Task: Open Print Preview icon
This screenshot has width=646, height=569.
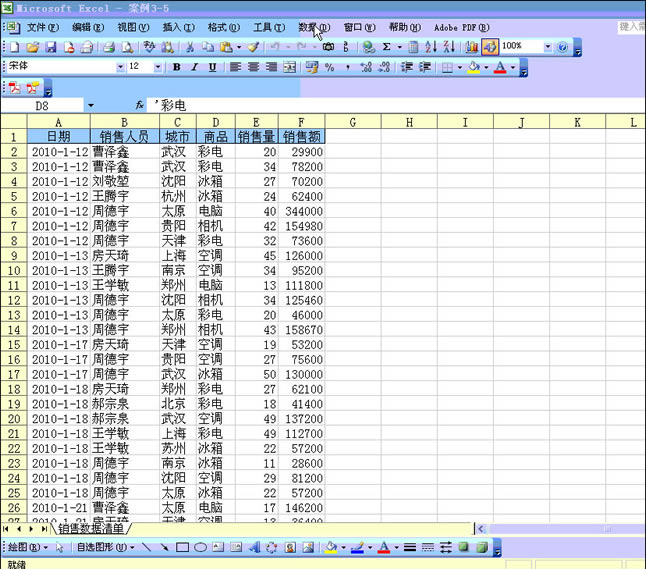Action: click(x=127, y=47)
